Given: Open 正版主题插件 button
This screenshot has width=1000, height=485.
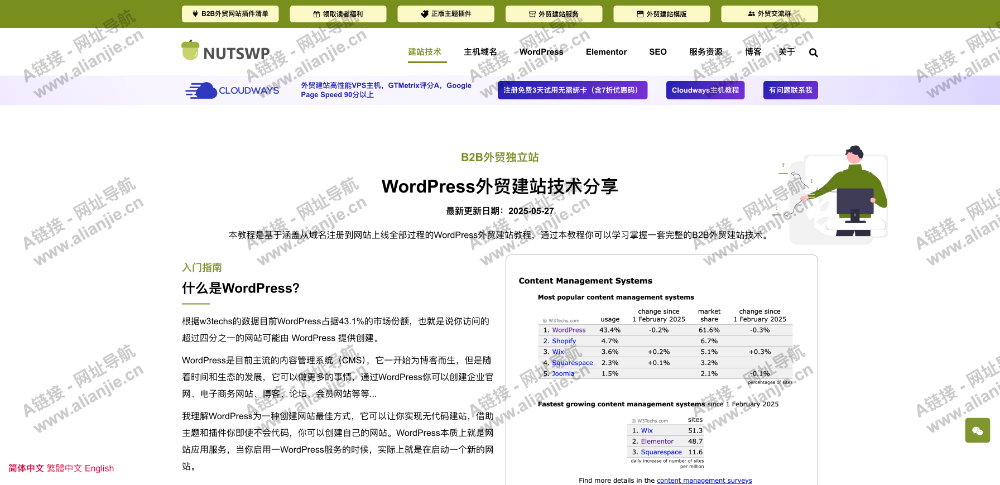Looking at the screenshot, I should (x=446, y=13).
